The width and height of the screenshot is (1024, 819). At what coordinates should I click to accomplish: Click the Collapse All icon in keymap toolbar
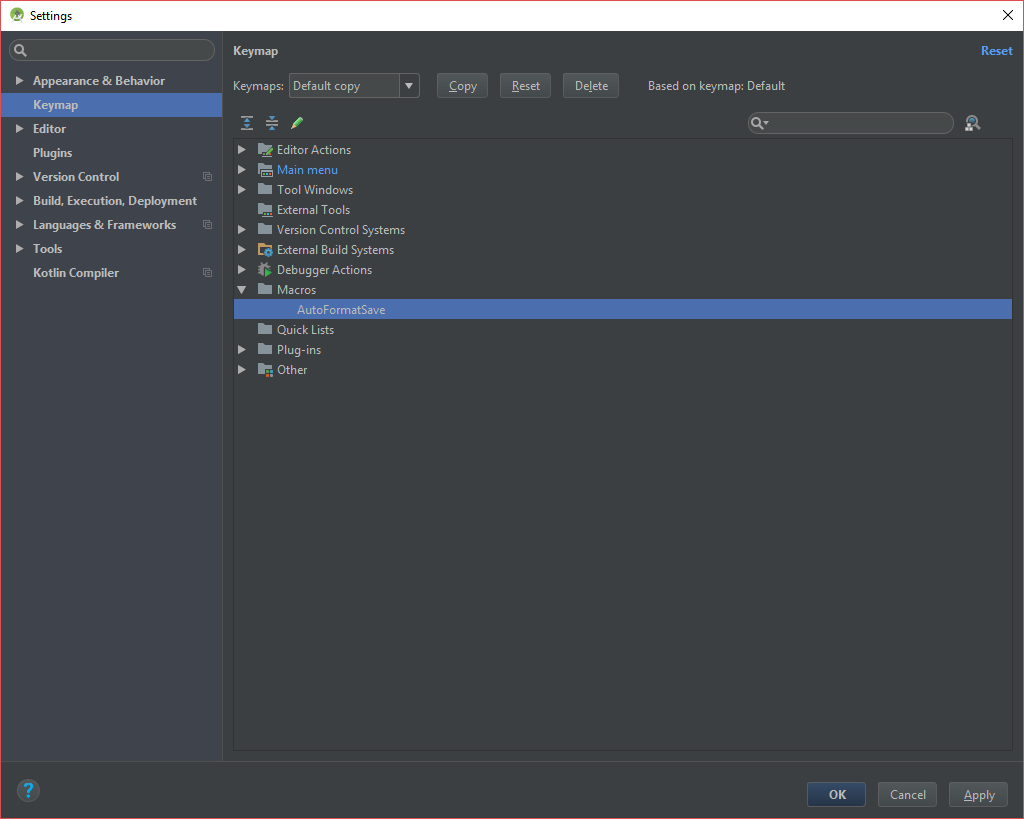coord(272,123)
